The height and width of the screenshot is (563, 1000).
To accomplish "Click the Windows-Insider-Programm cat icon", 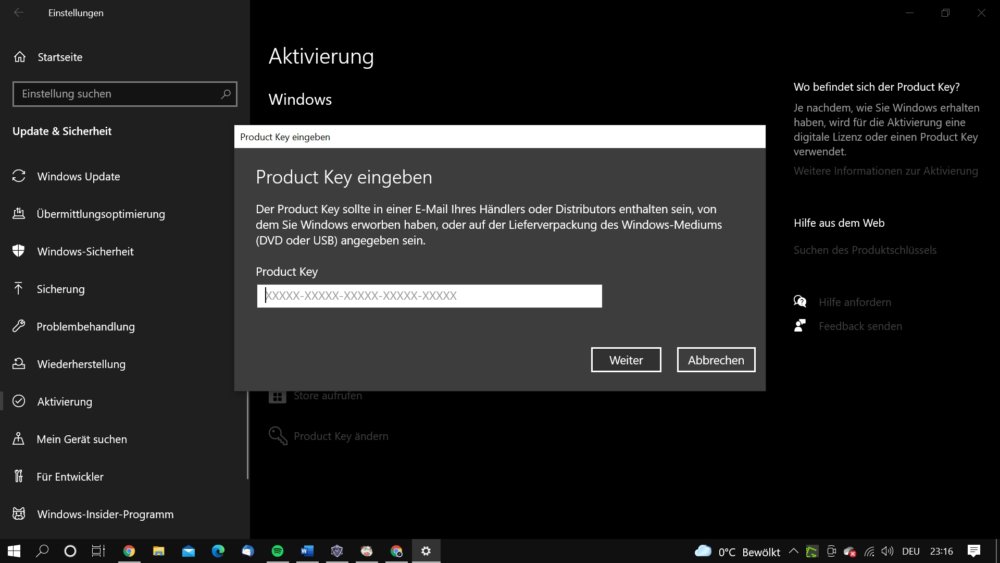I will pos(18,514).
